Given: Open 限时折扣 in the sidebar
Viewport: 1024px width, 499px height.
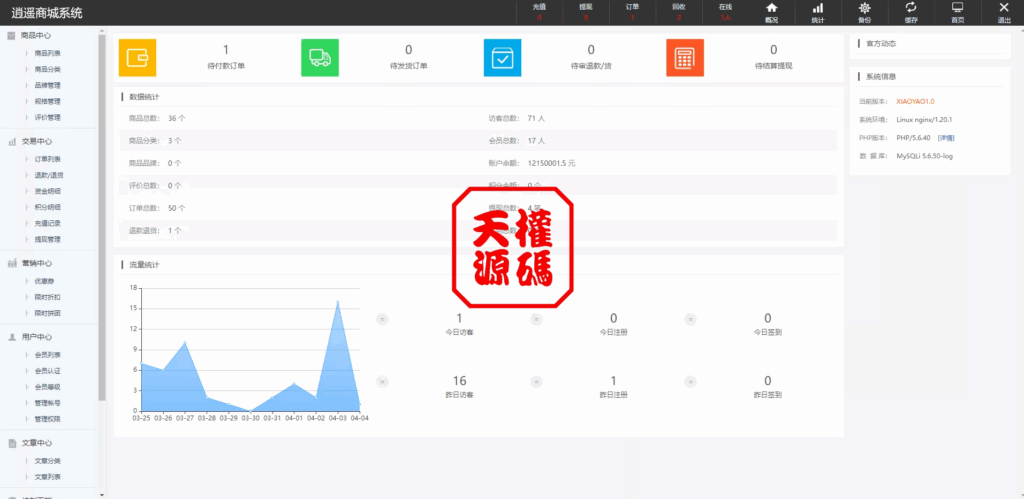Looking at the screenshot, I should (x=48, y=297).
